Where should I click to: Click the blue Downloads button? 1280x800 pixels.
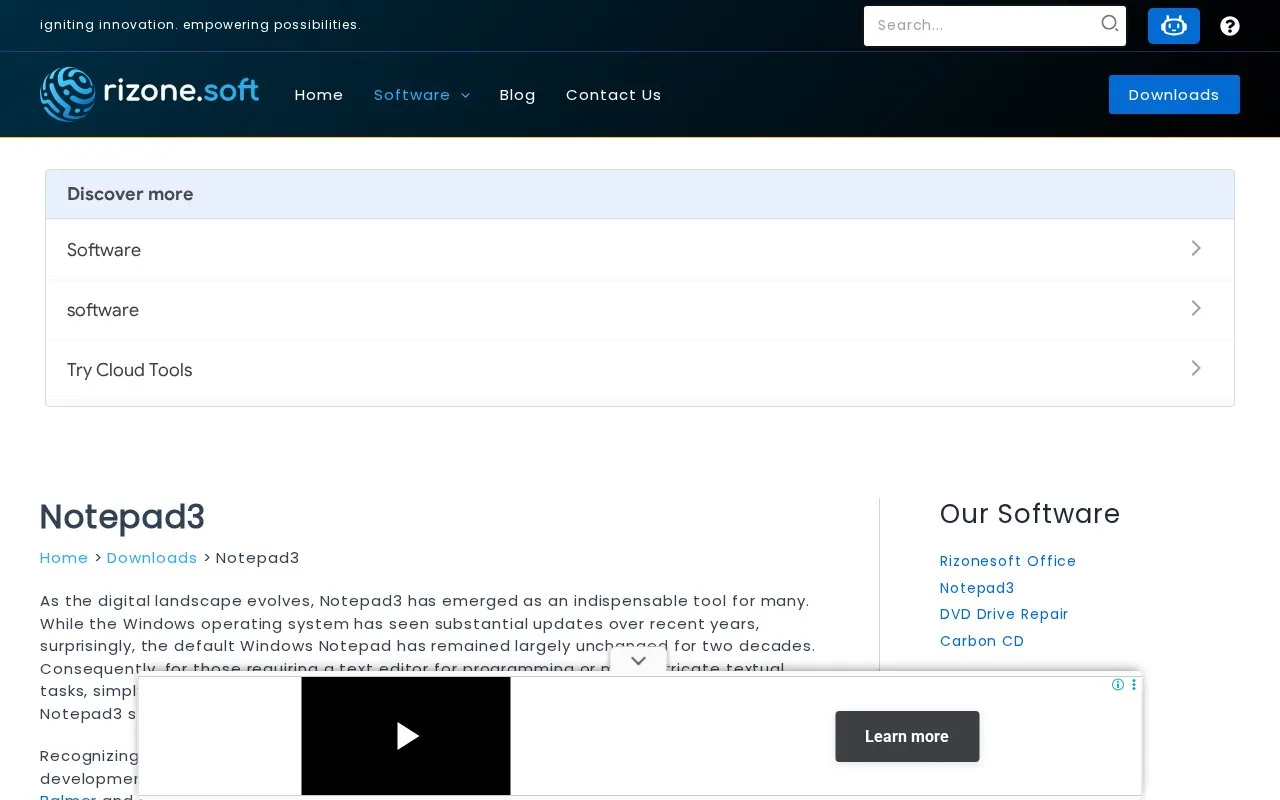pos(1174,95)
